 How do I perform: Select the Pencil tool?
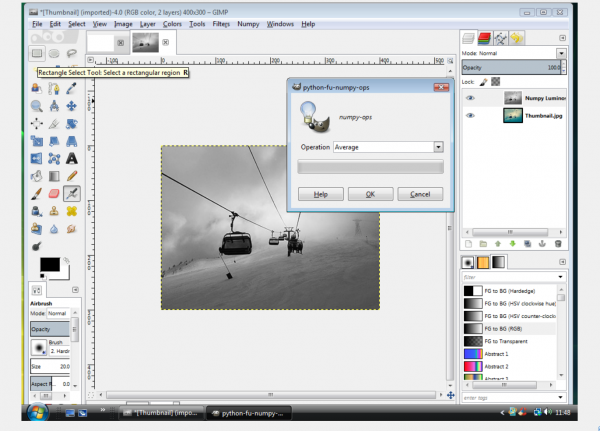(x=72, y=176)
